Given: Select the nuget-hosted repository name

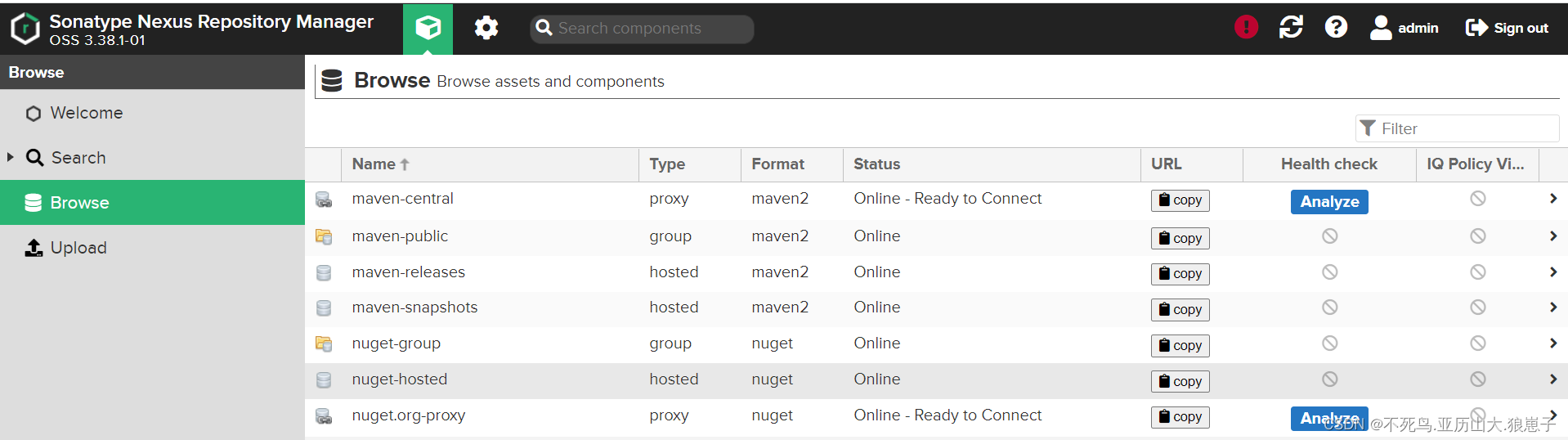Looking at the screenshot, I should point(399,379).
